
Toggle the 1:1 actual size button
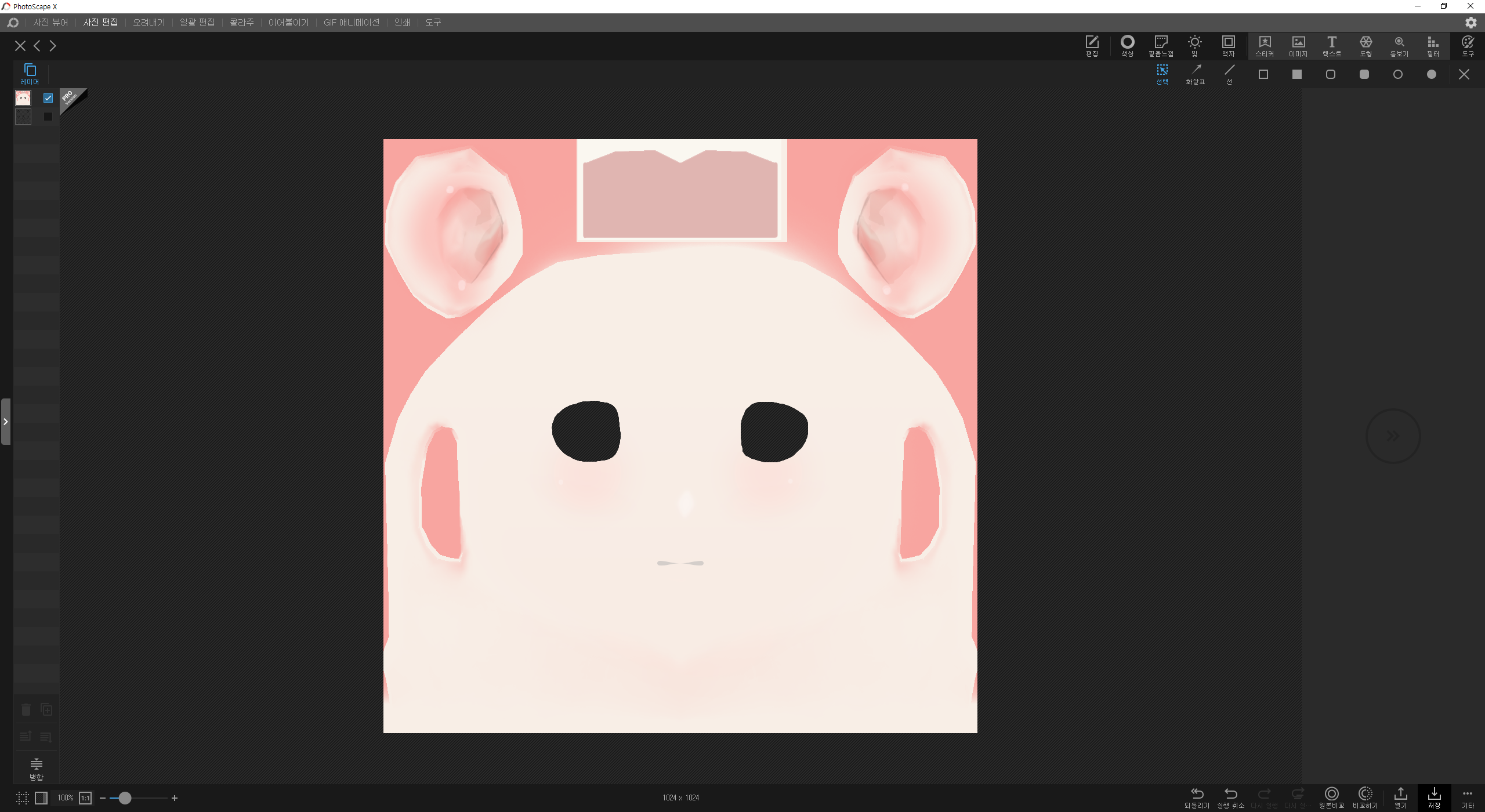coord(85,798)
